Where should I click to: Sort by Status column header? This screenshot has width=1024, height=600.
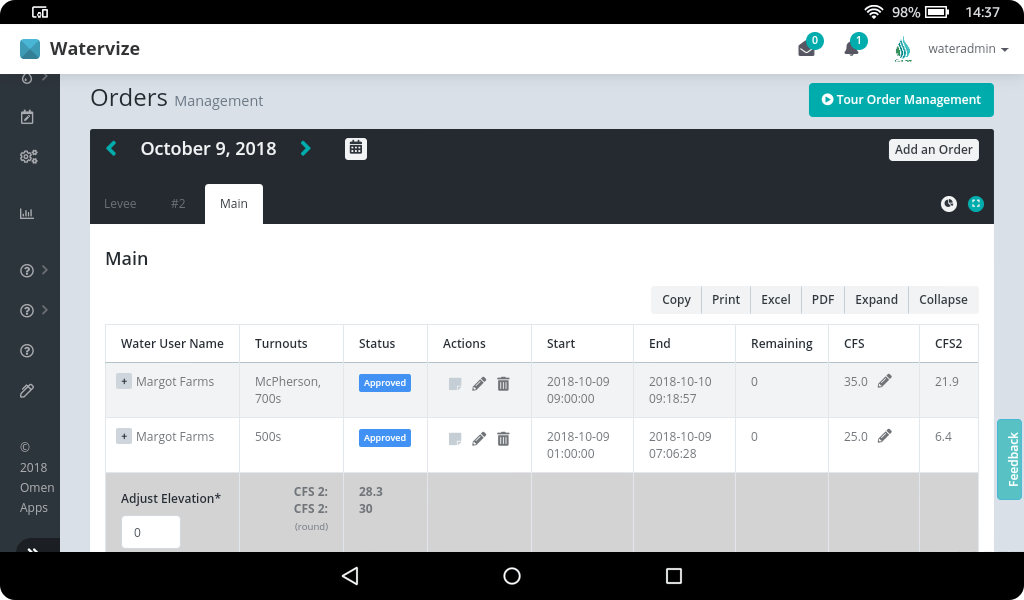pos(385,343)
